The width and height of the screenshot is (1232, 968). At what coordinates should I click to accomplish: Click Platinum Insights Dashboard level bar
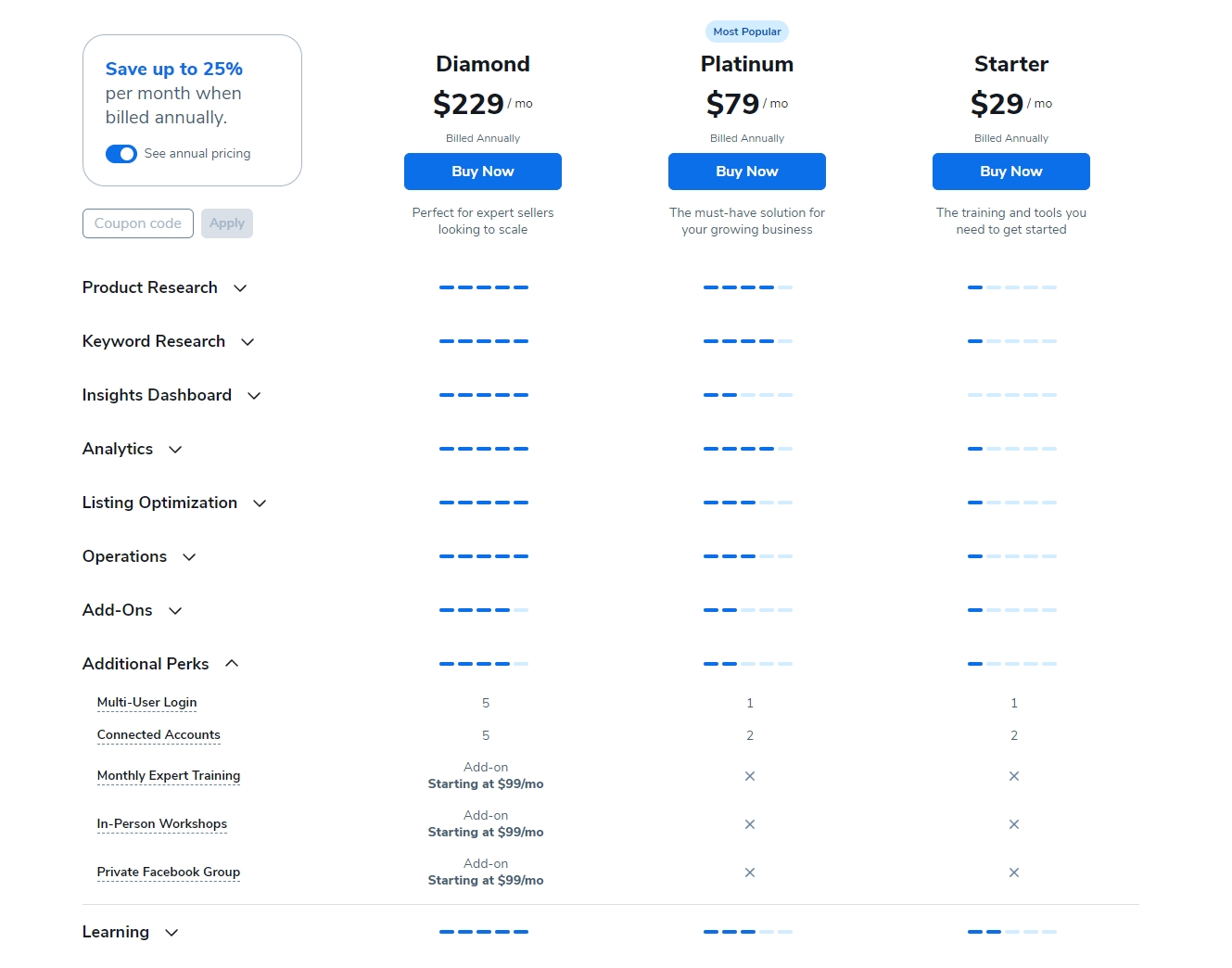click(748, 395)
